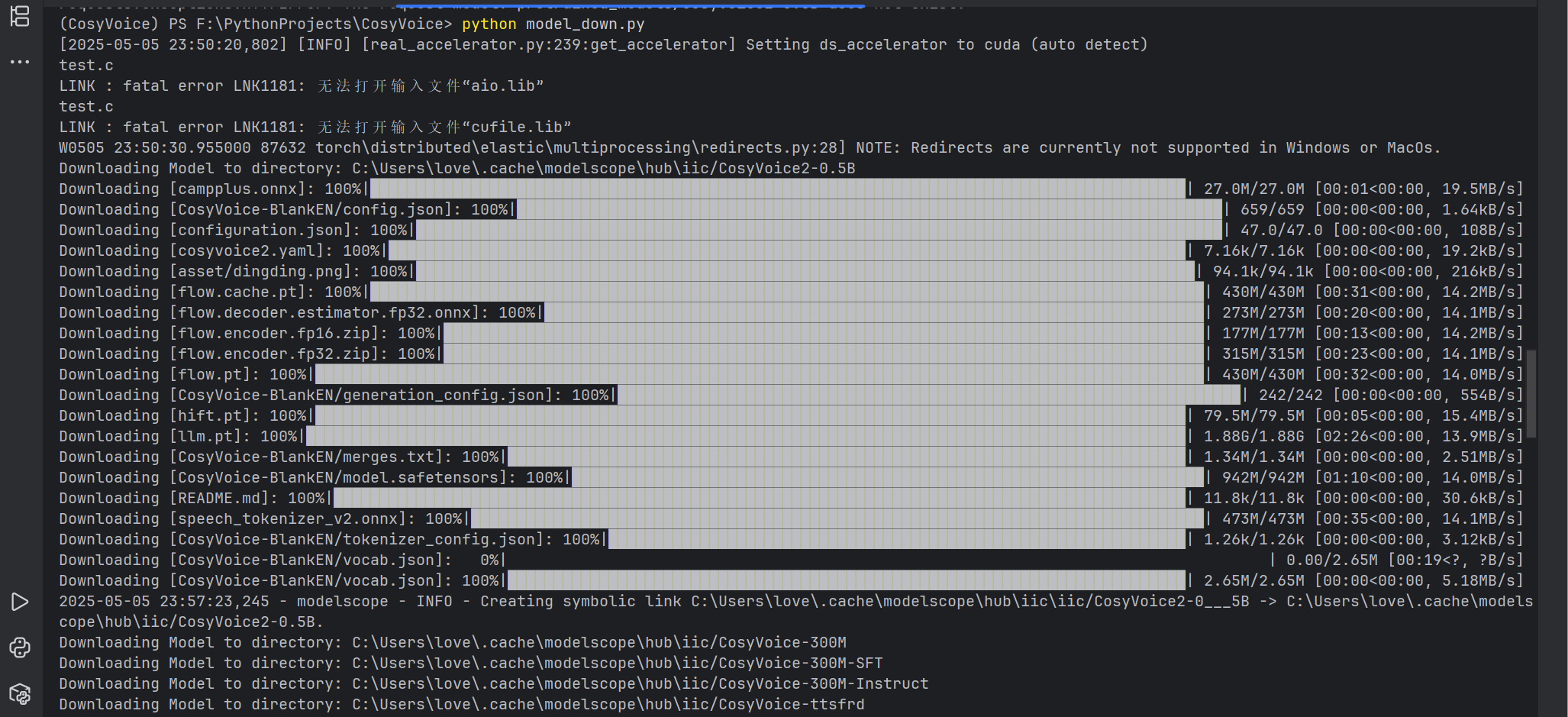The height and width of the screenshot is (717, 1568).
Task: Open the Python Packages tool window
Action: coord(20,694)
